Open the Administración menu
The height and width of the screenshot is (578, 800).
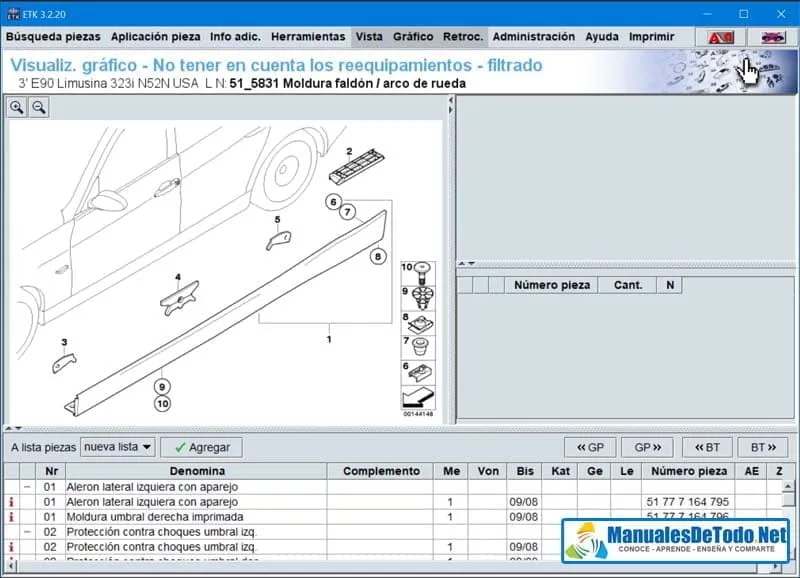[533, 37]
